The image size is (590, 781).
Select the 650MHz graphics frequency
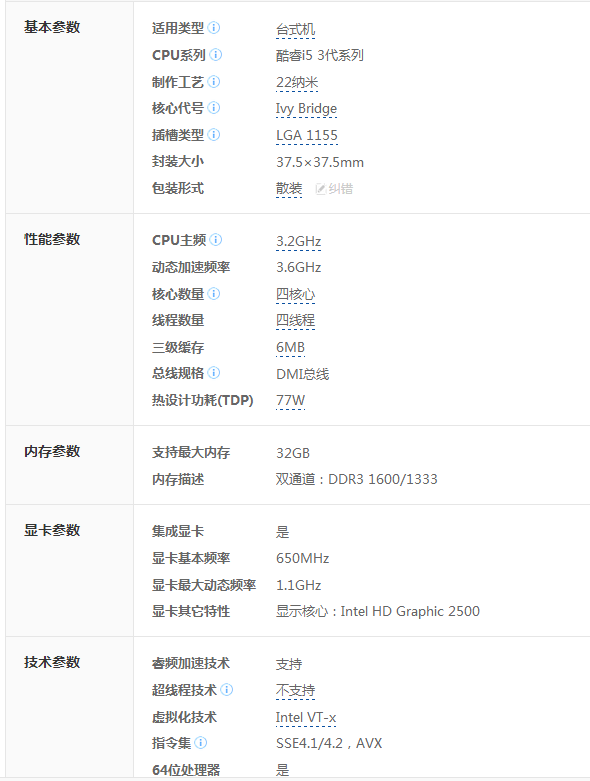pyautogui.click(x=302, y=558)
